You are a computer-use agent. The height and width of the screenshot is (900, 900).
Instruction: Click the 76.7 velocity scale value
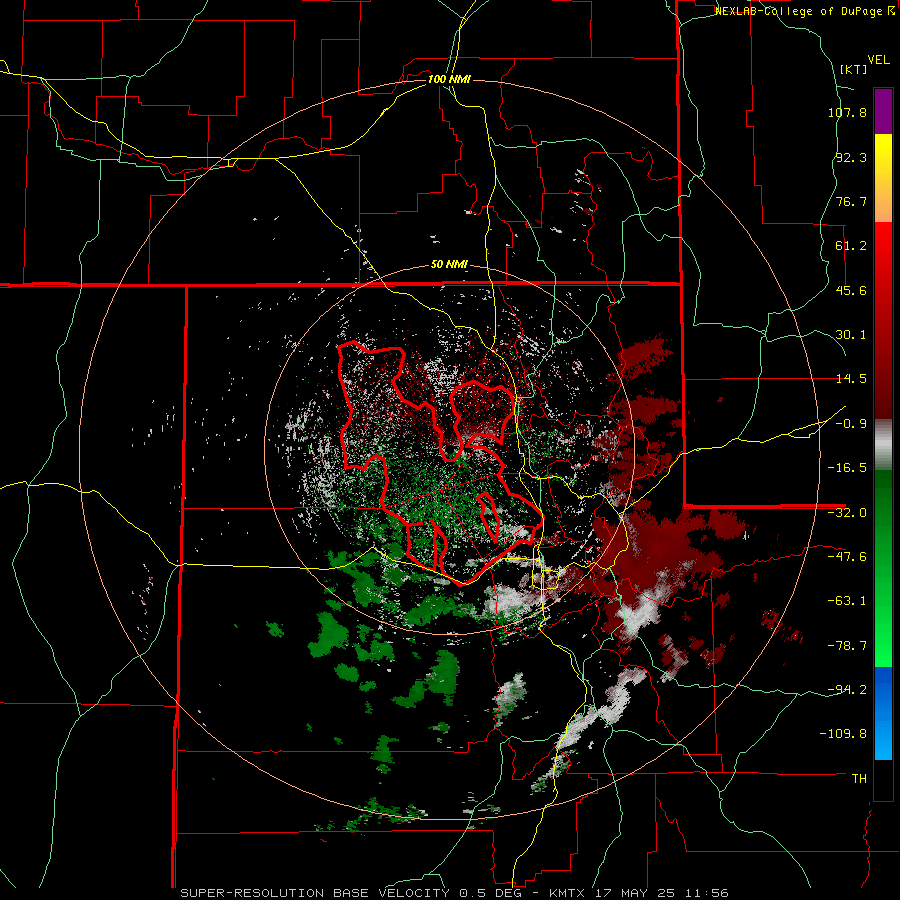click(x=851, y=201)
